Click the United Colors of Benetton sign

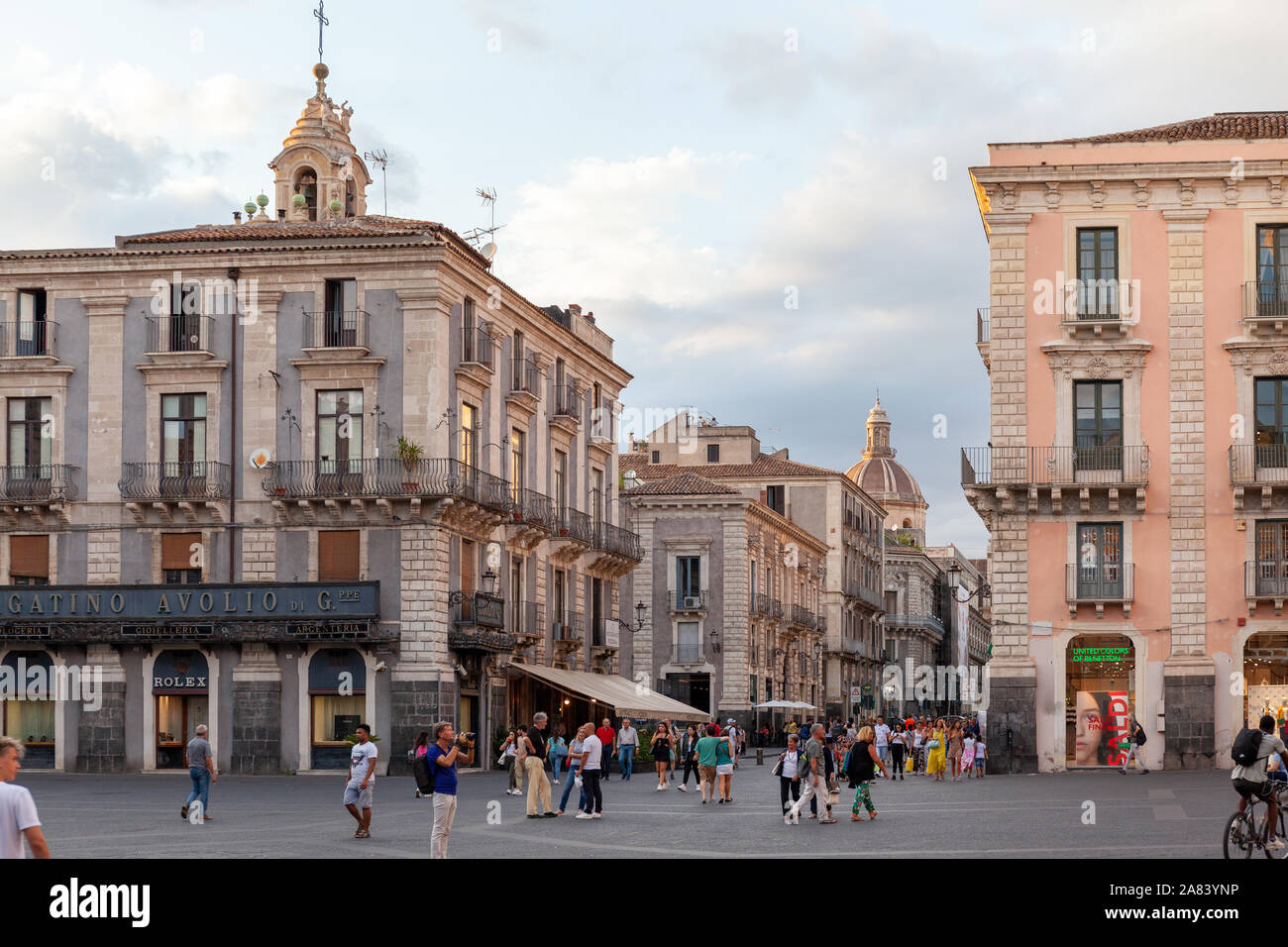(1099, 655)
